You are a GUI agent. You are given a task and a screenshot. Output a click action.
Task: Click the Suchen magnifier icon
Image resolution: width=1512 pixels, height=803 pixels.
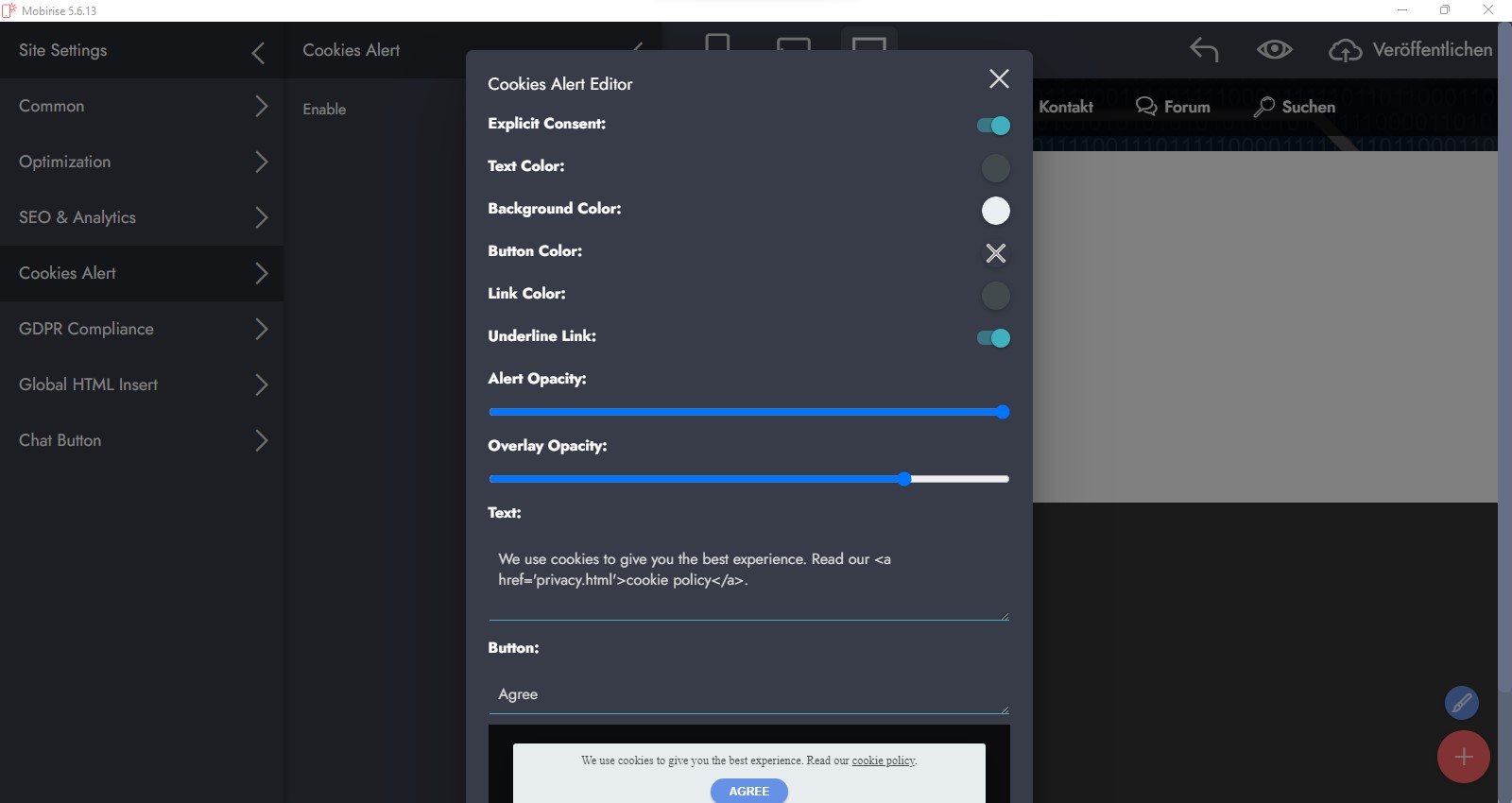tap(1263, 107)
